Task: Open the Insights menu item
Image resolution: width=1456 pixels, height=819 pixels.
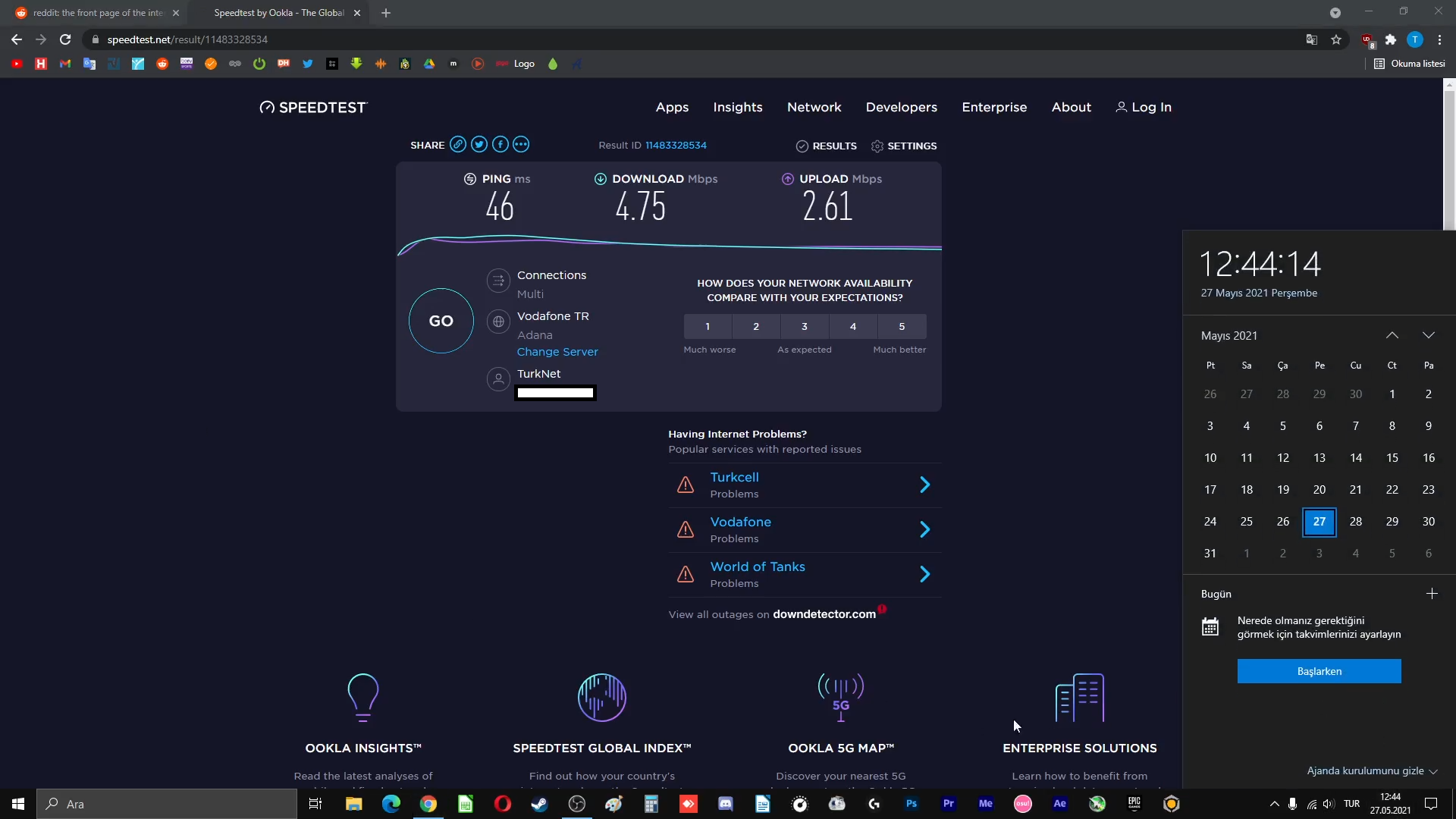Action: [x=737, y=107]
